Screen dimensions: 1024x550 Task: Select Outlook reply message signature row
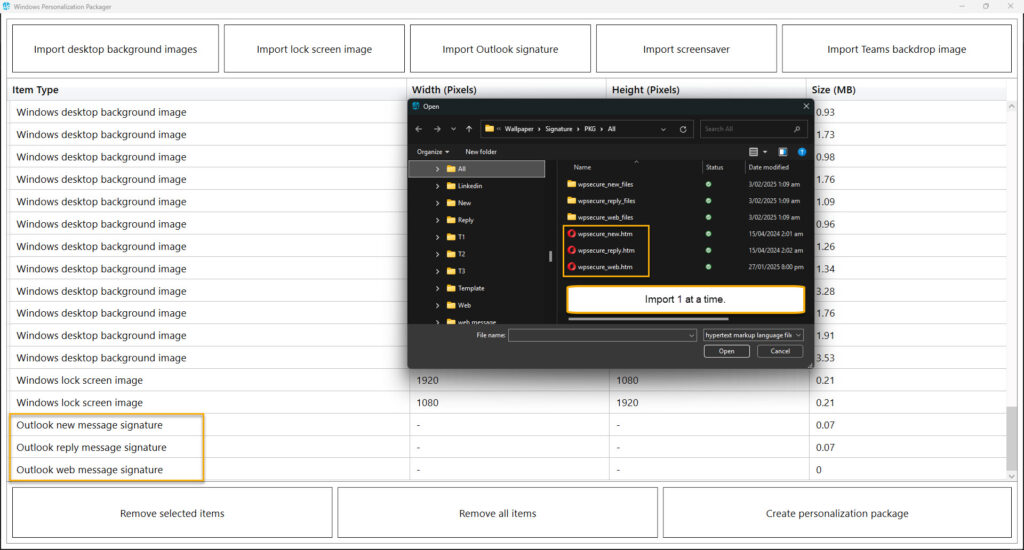click(507, 447)
